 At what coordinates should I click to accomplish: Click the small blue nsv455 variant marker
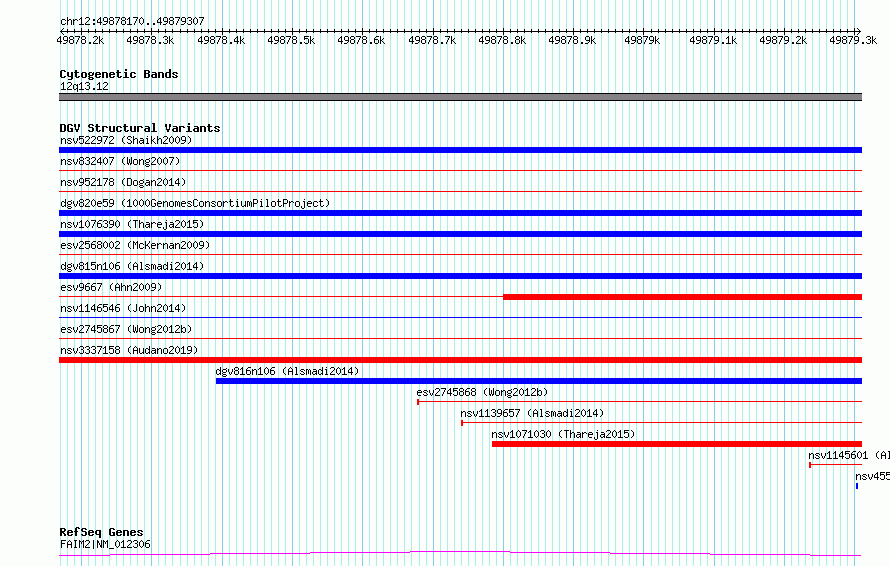(x=857, y=486)
